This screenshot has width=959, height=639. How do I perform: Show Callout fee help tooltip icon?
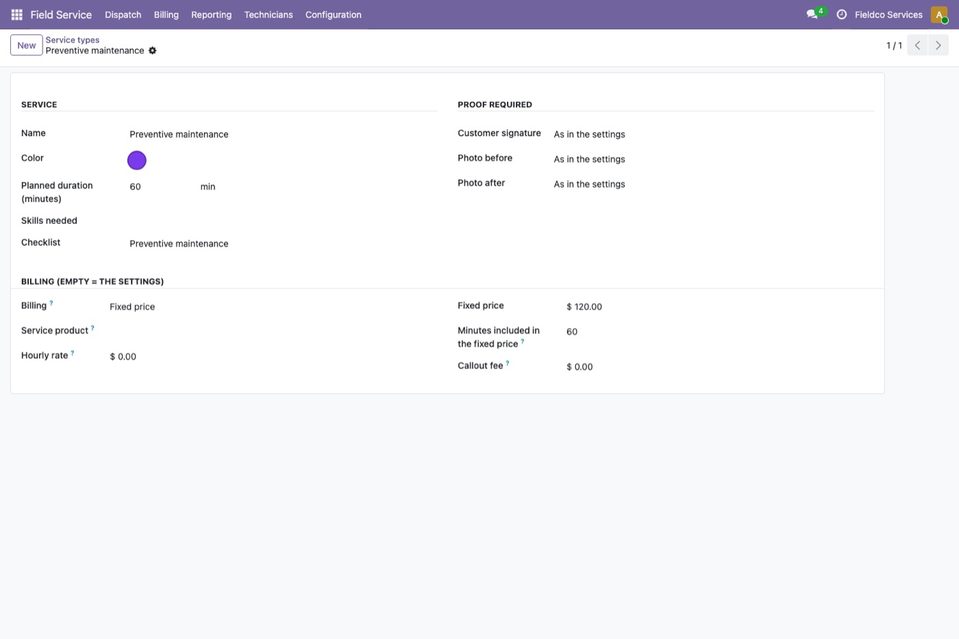pyautogui.click(x=507, y=363)
